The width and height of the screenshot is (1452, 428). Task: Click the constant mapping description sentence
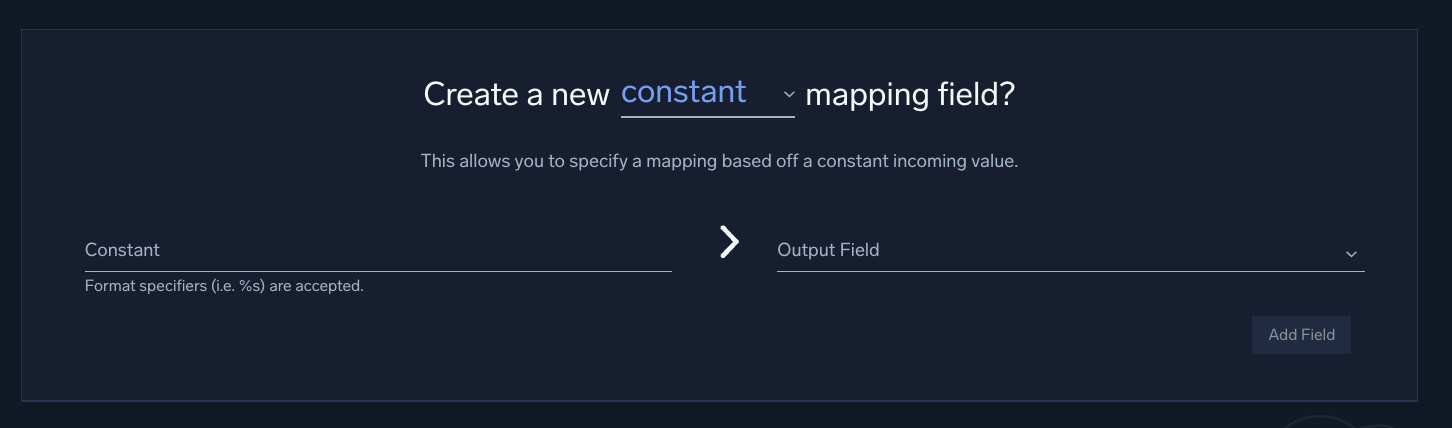[x=719, y=161]
